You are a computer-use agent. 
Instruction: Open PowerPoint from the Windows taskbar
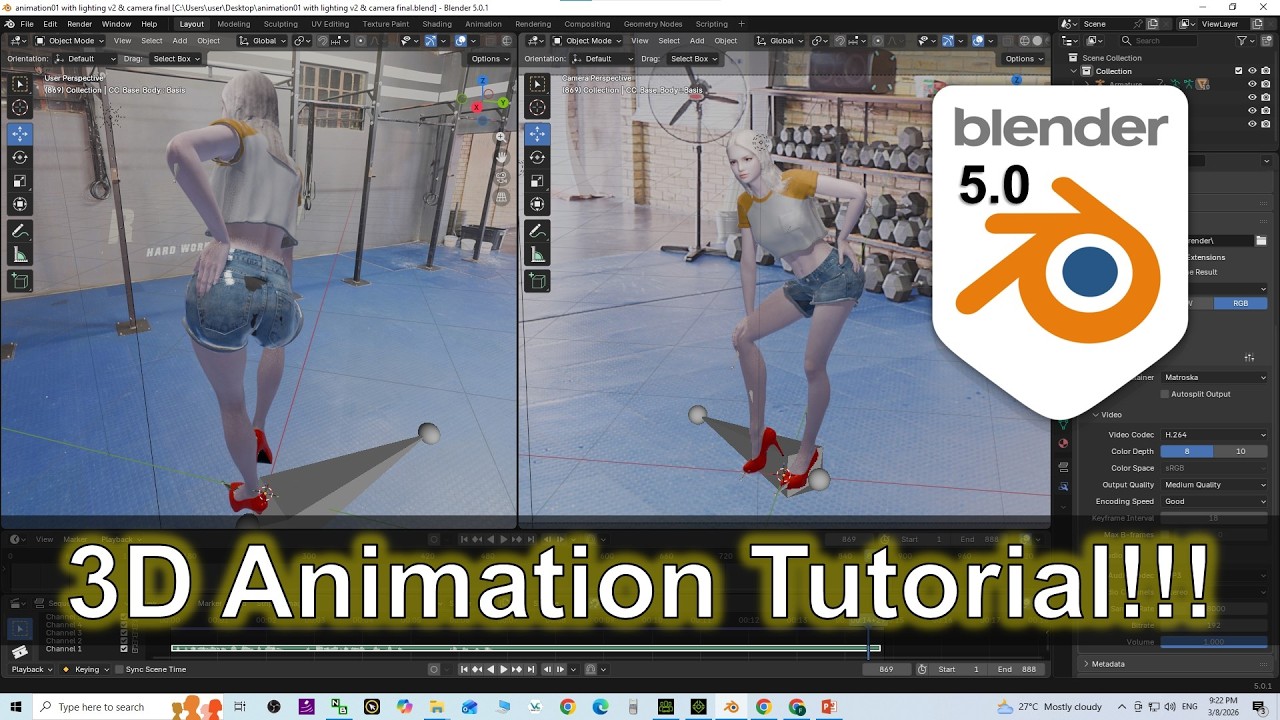click(x=828, y=707)
